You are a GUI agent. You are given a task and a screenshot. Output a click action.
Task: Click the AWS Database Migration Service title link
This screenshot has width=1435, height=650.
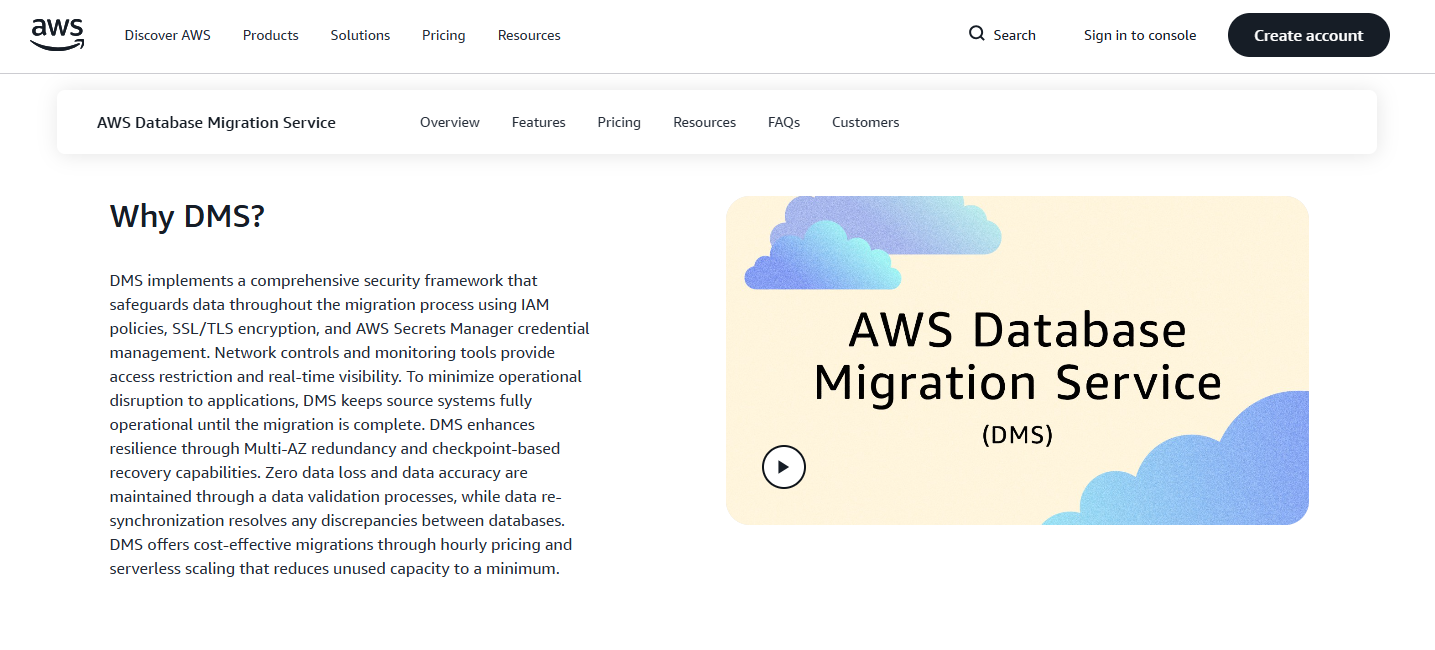point(216,122)
